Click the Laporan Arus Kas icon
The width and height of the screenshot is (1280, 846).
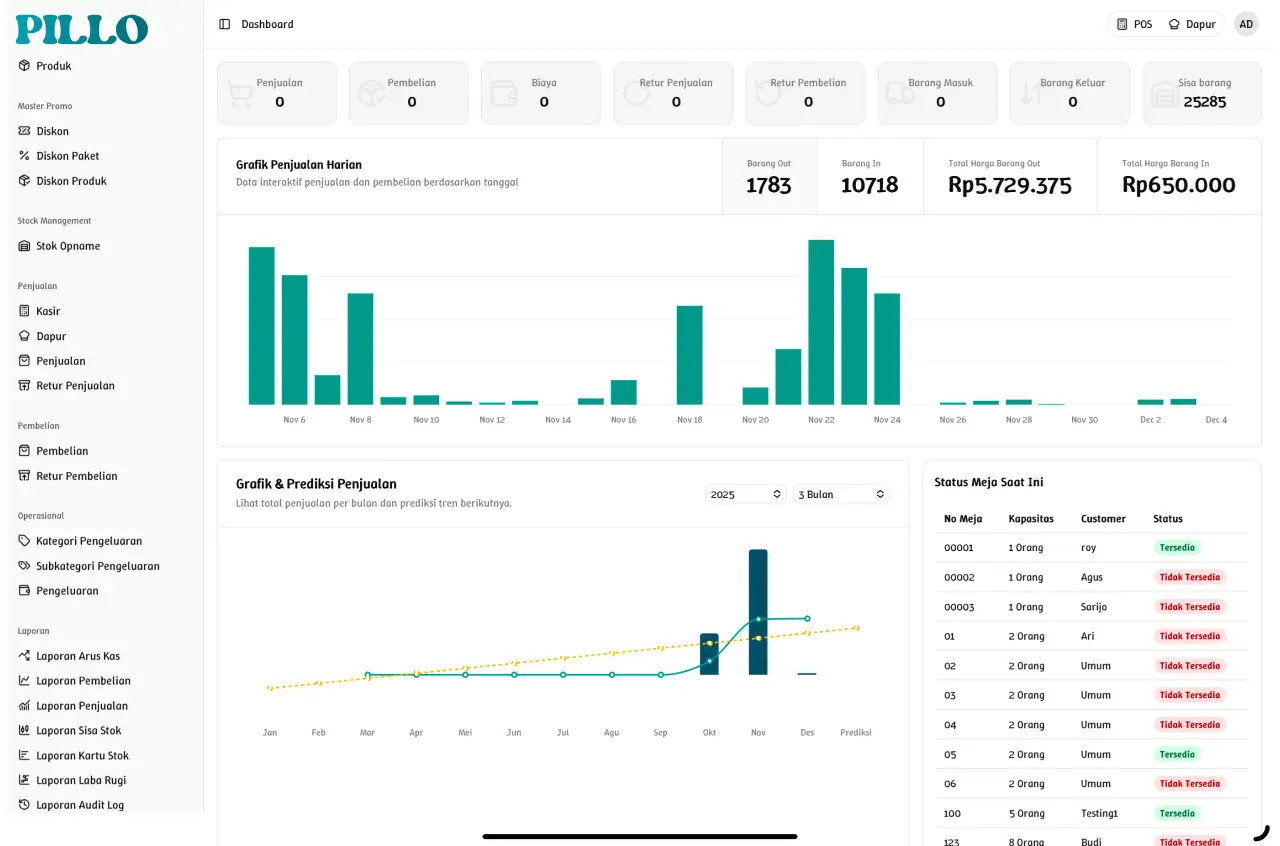pyautogui.click(x=25, y=656)
